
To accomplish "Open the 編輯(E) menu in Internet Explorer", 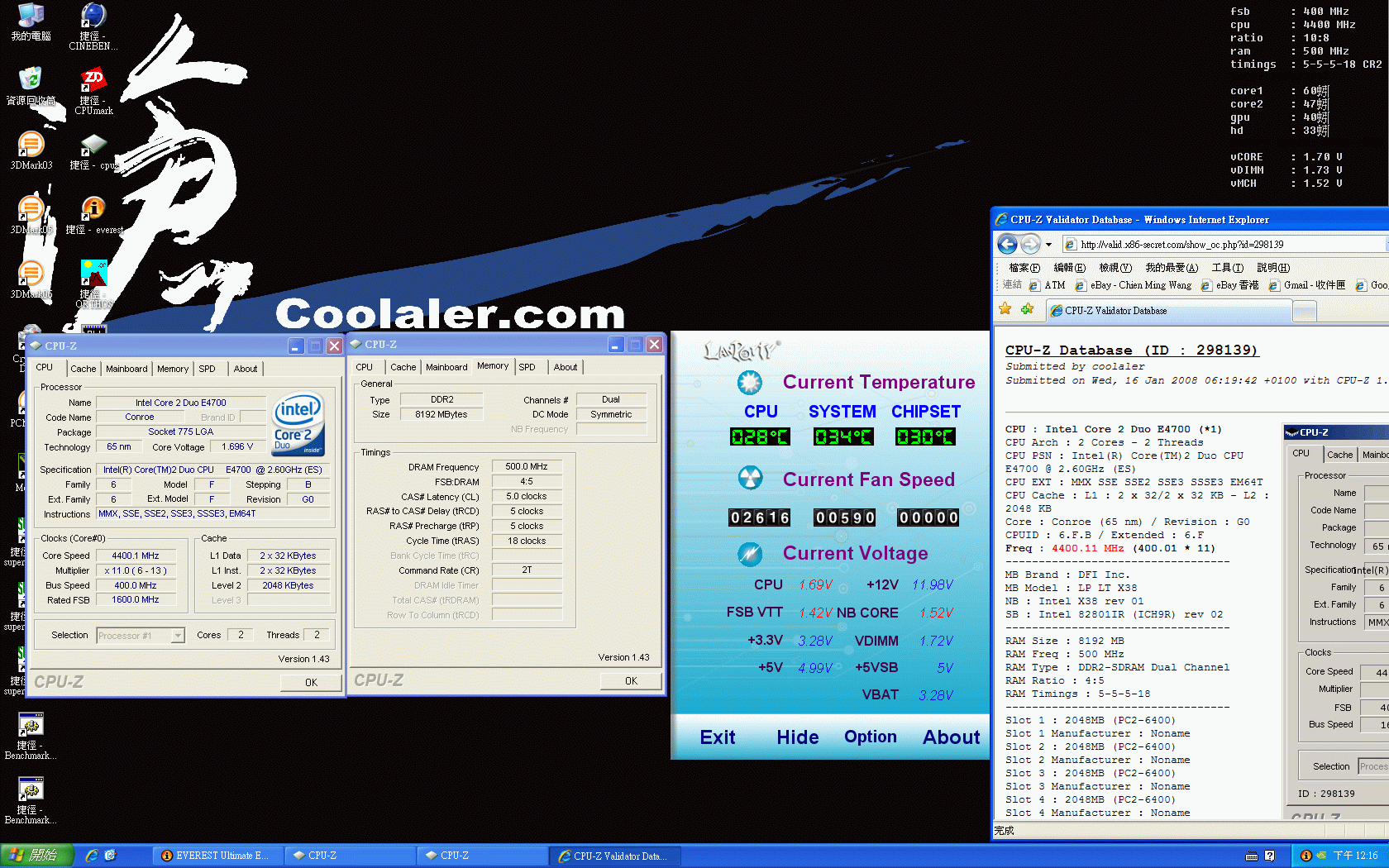I will pyautogui.click(x=1069, y=268).
